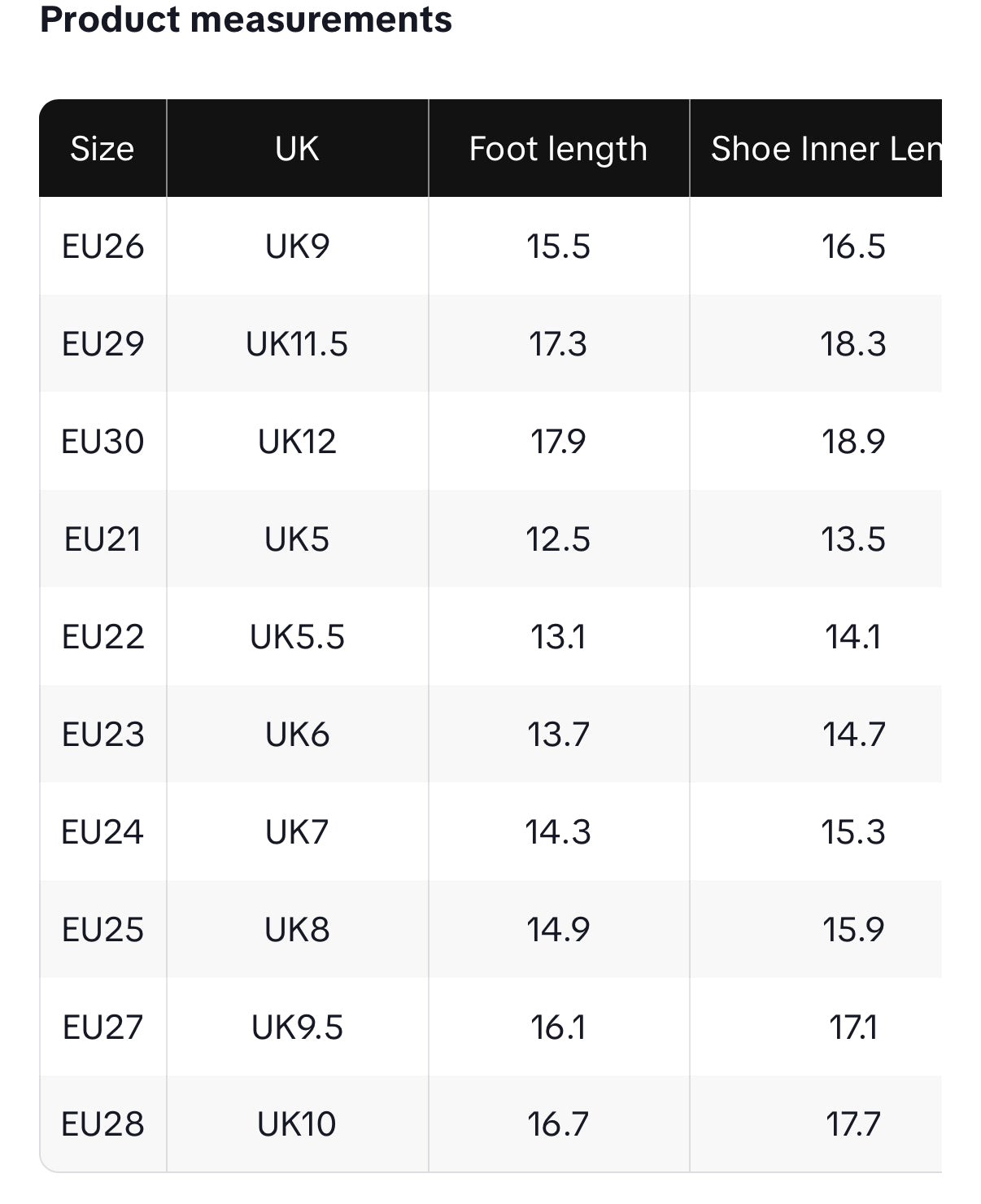Click the UK column header

click(x=297, y=149)
